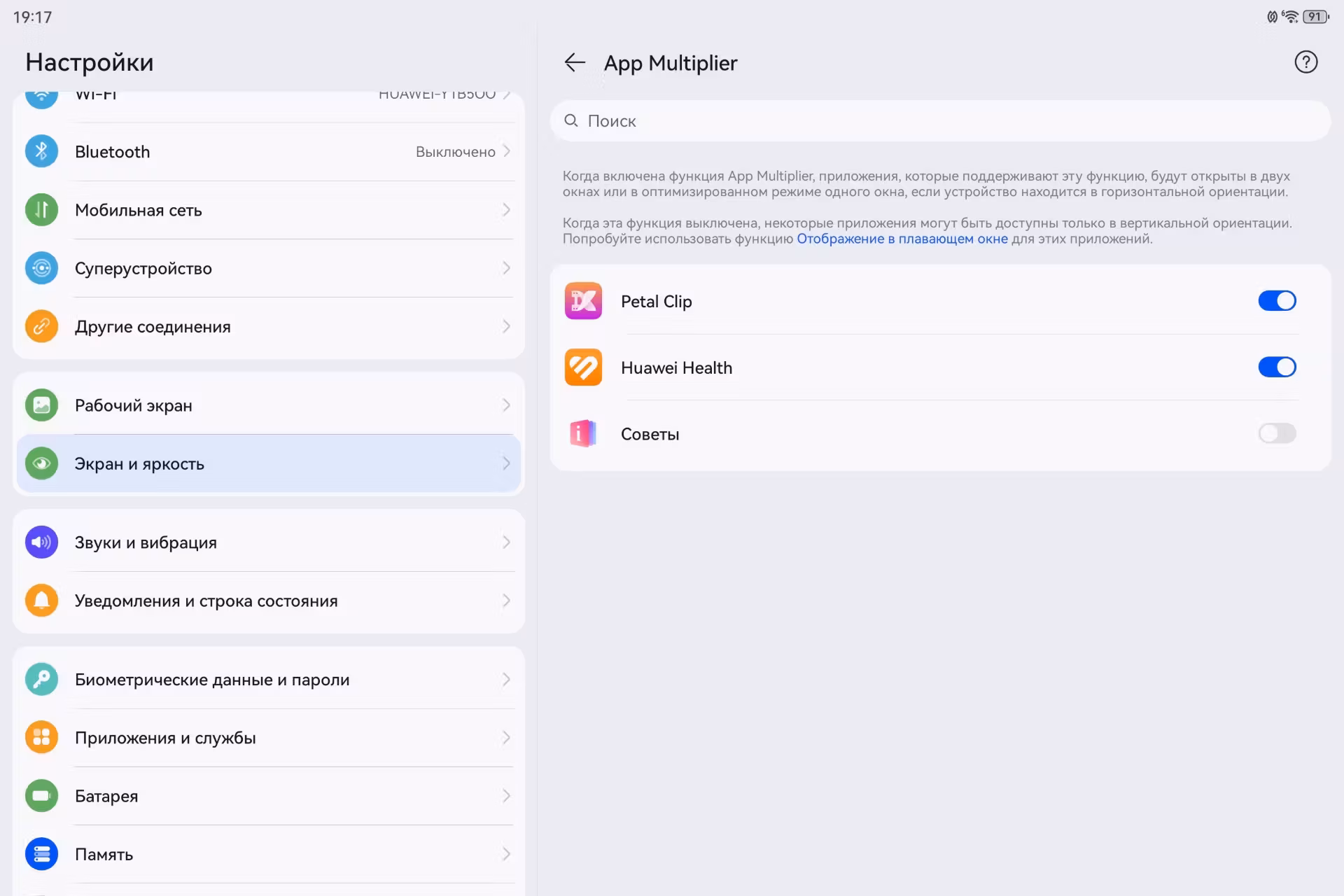This screenshot has height=896, width=1344.
Task: Tap the Биометрические данные key icon
Action: click(x=41, y=679)
